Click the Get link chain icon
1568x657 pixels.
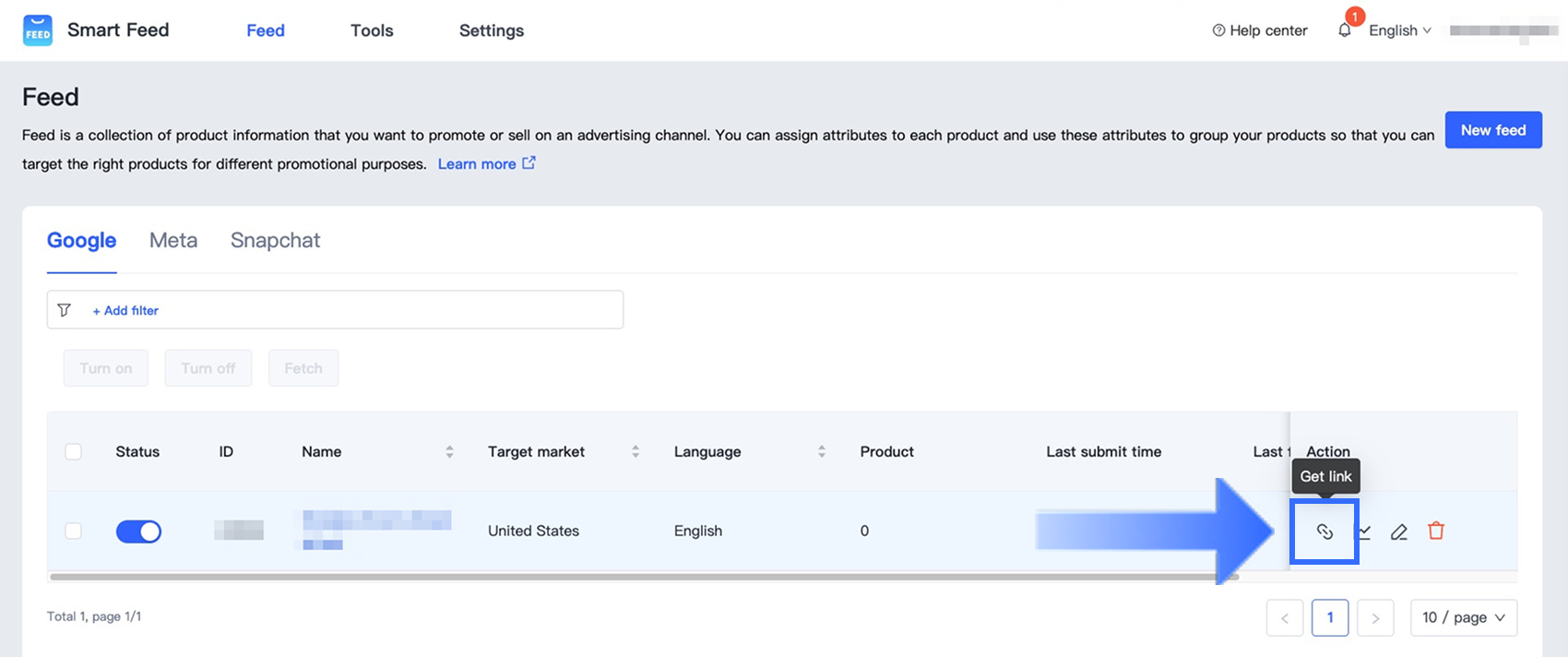pyautogui.click(x=1324, y=532)
